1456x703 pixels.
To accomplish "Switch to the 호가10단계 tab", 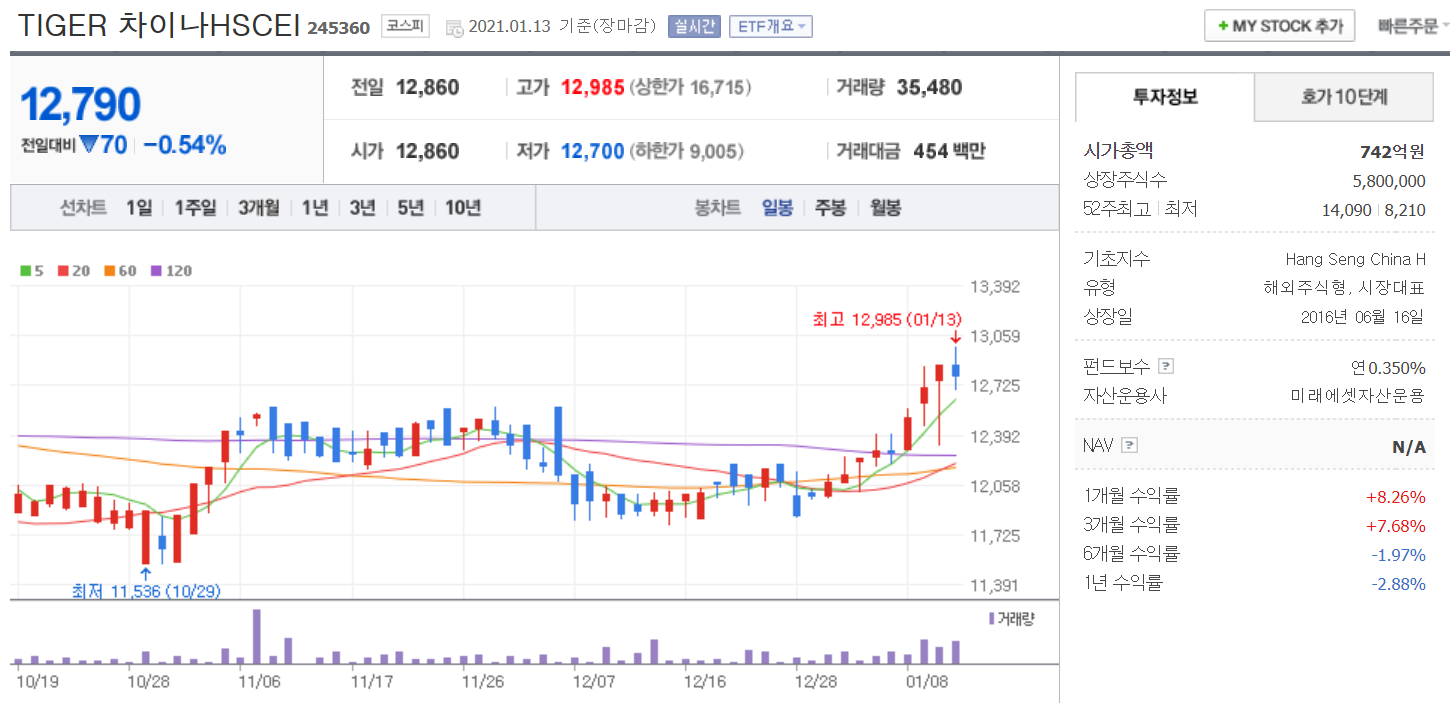I will 1344,97.
